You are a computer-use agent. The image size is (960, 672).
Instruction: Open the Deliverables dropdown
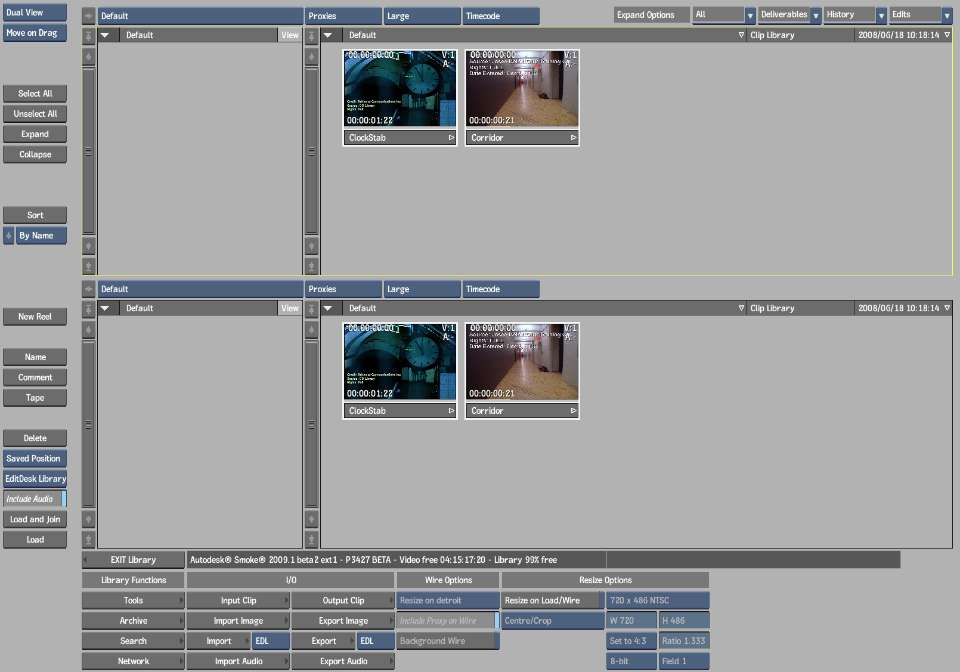[789, 15]
